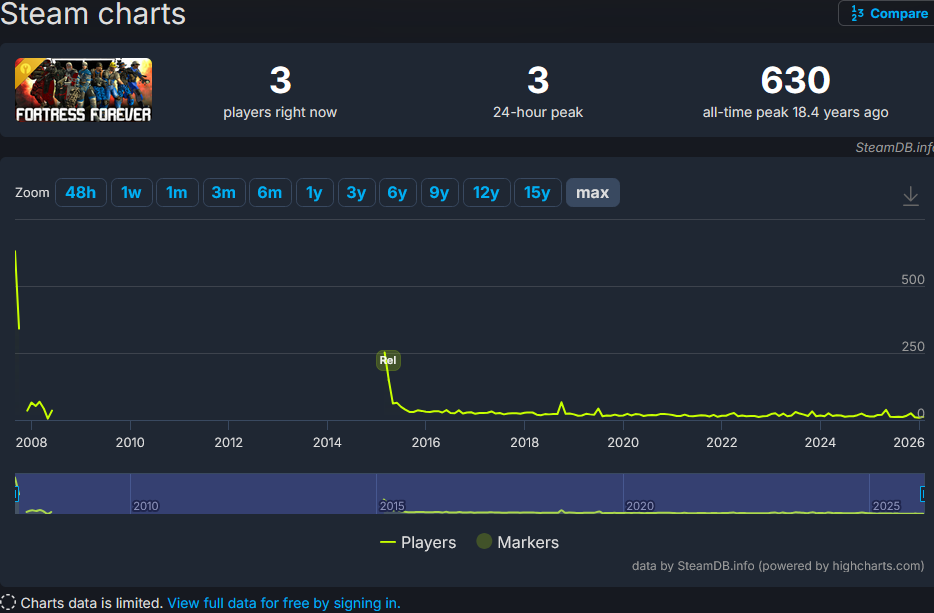Click the 500 y-axis label
Image resolution: width=934 pixels, height=613 pixels.
point(913,279)
